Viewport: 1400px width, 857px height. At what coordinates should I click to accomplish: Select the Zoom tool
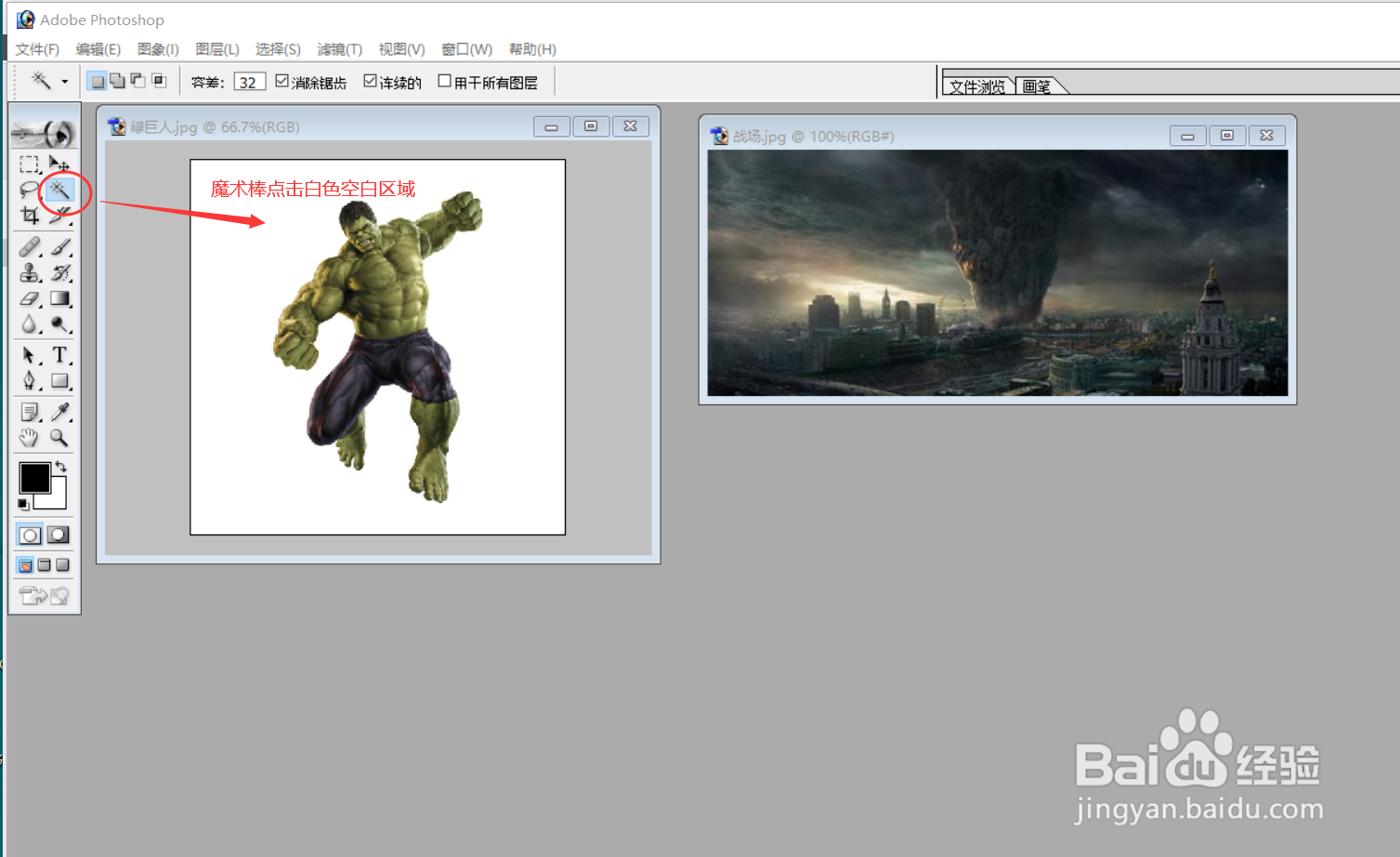[x=59, y=438]
